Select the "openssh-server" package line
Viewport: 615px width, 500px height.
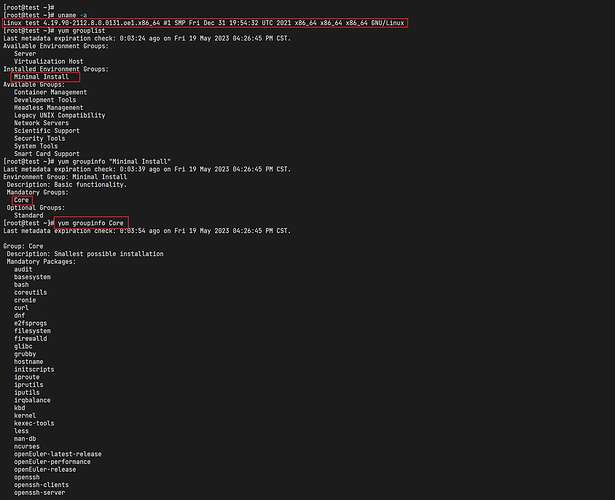[x=41, y=492]
